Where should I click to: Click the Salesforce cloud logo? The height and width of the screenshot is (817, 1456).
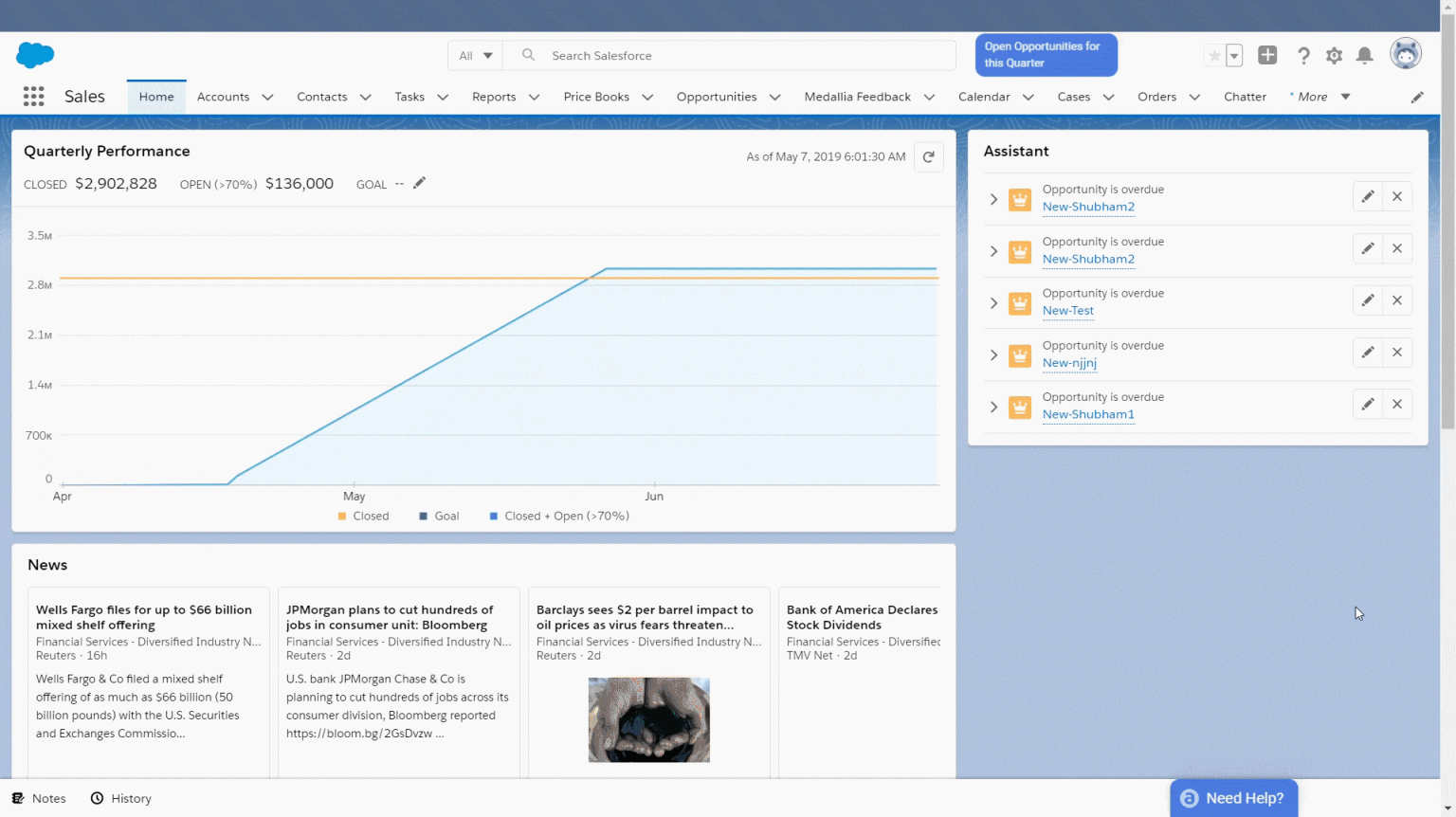pos(35,55)
